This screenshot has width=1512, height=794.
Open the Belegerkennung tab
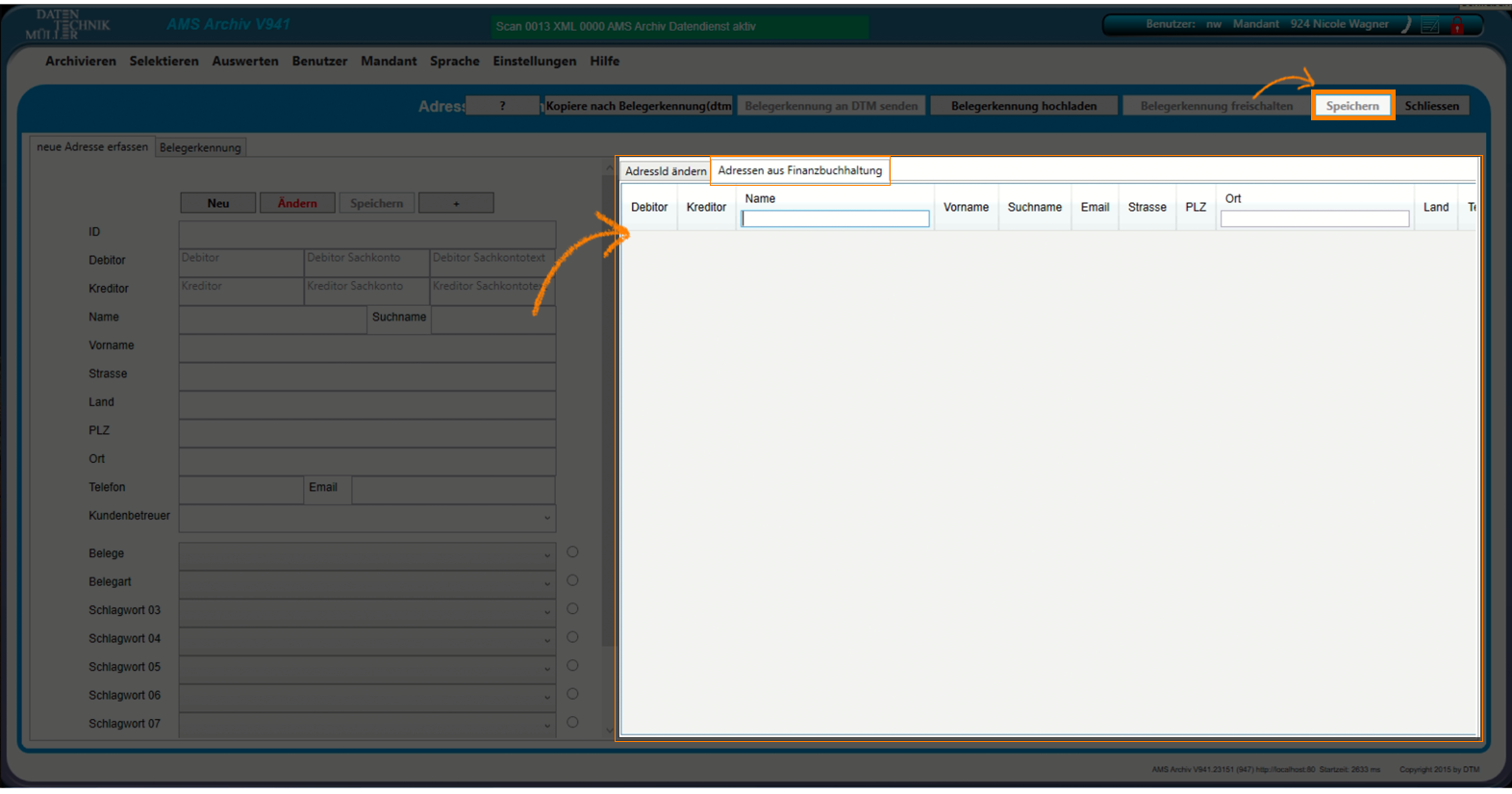200,147
